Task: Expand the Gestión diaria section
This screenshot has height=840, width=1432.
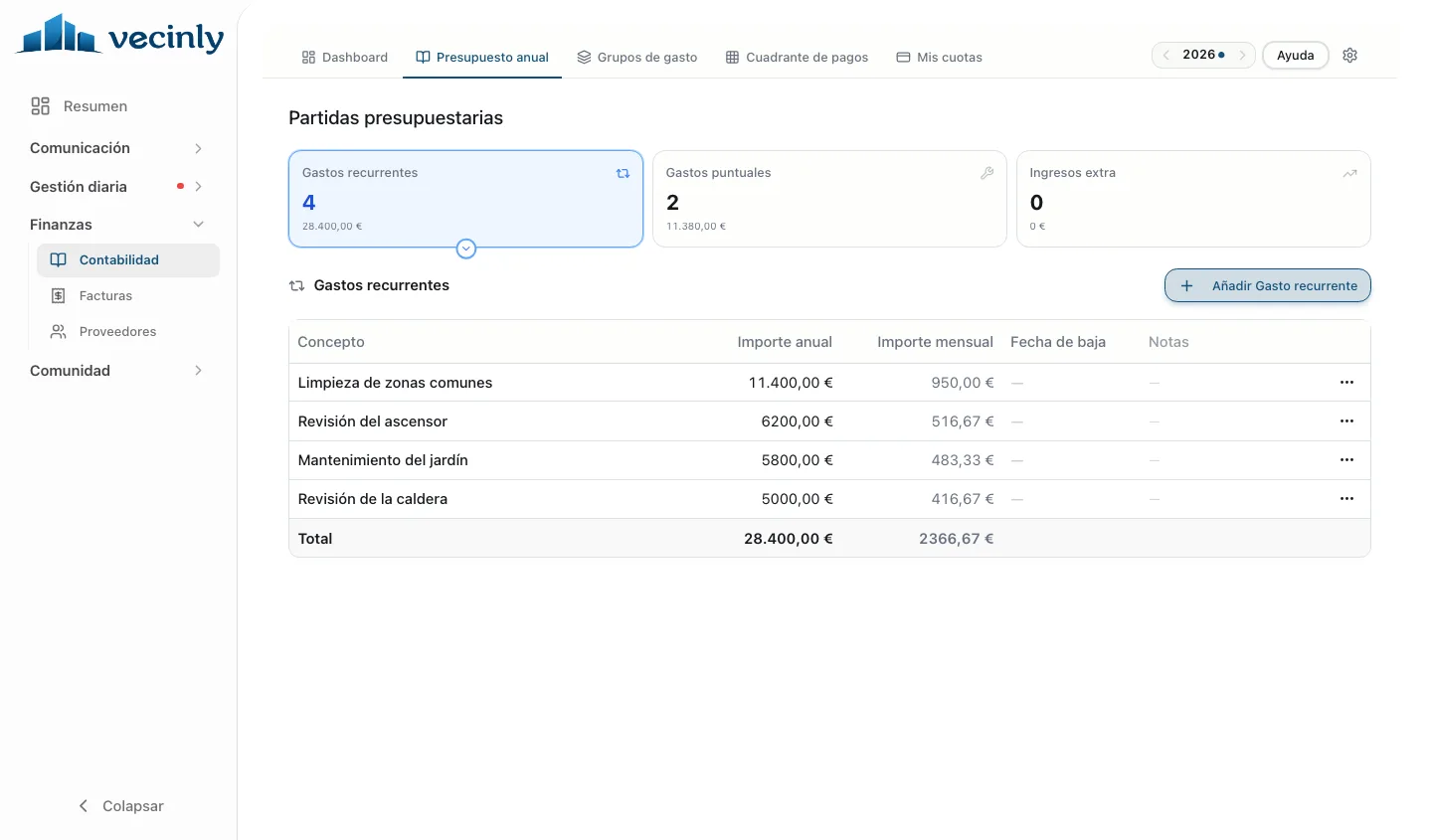Action: (x=117, y=187)
